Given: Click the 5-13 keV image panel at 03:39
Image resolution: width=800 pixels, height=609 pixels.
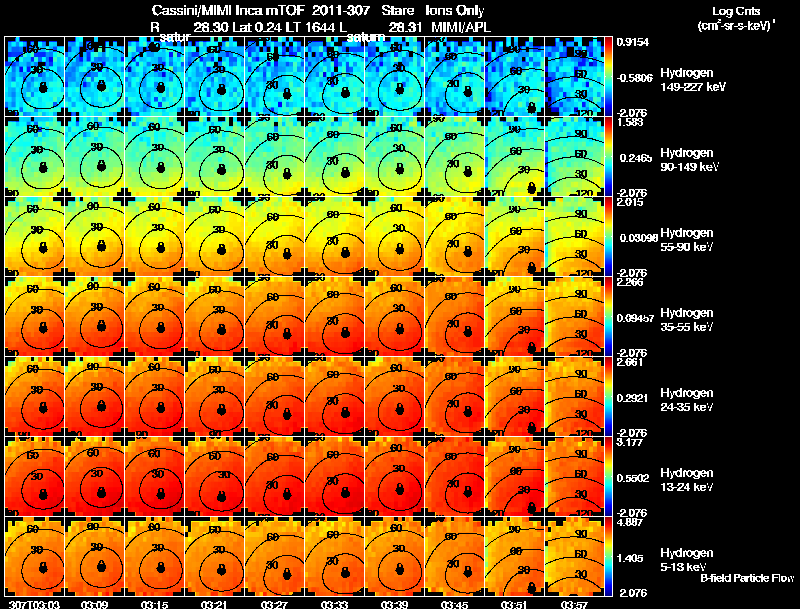Looking at the screenshot, I should 394,557.
